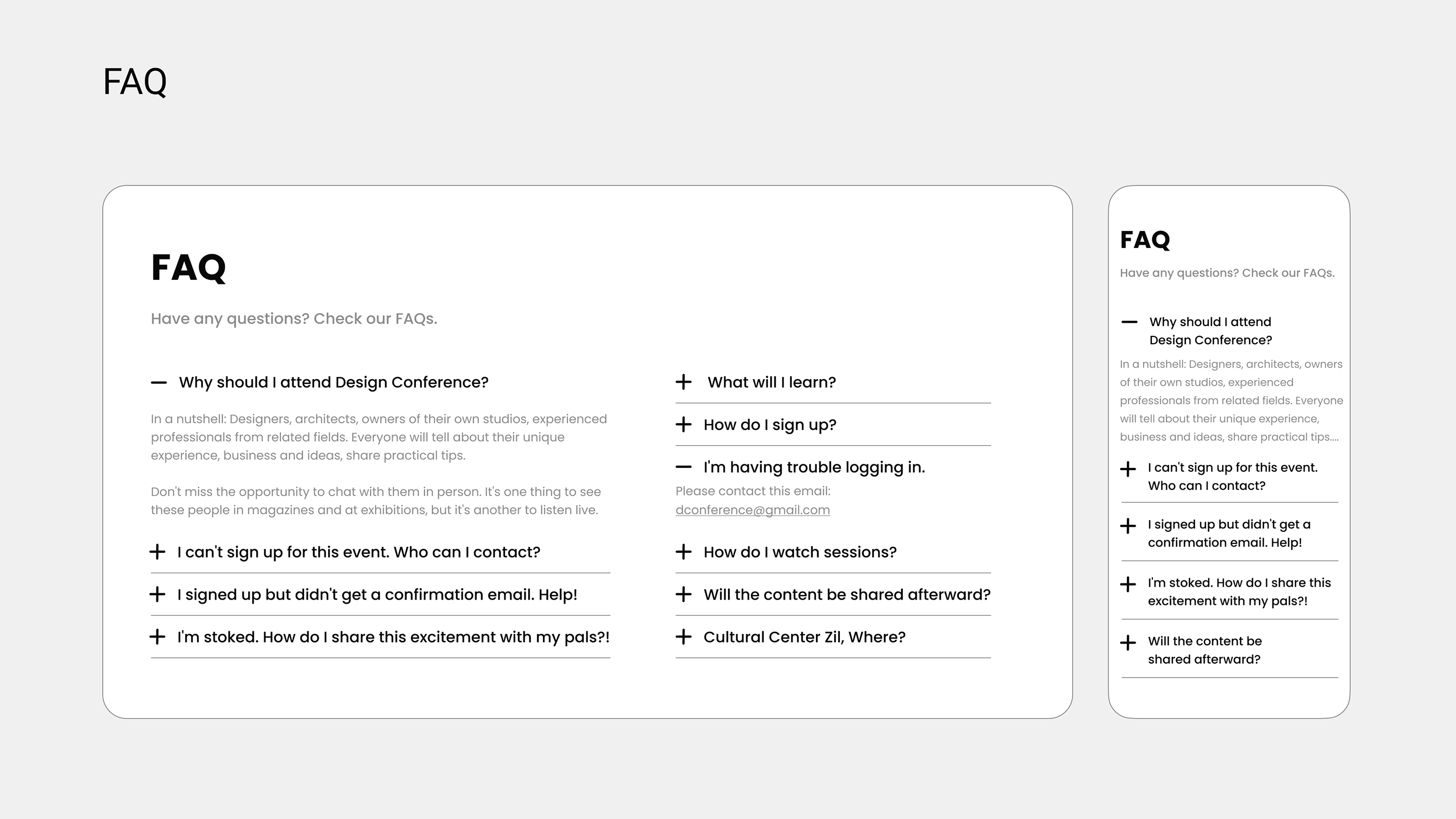1456x819 pixels.
Task: Click 'How do I watch sessions?' question text
Action: click(800, 552)
